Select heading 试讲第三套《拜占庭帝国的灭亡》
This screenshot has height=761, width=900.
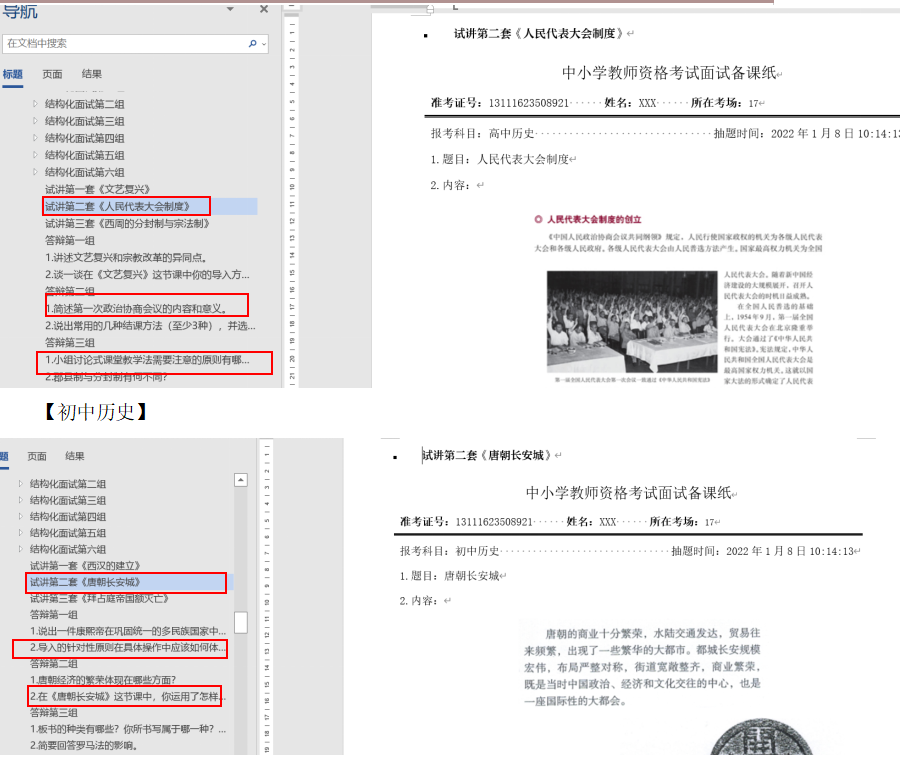pos(99,598)
